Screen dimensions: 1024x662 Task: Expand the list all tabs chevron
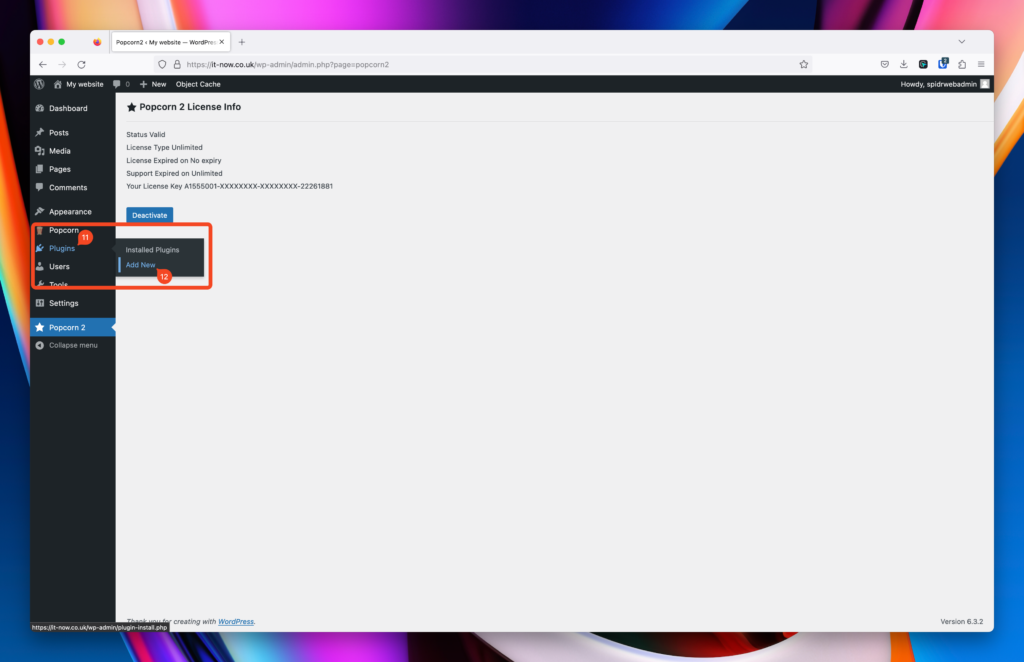(x=961, y=42)
